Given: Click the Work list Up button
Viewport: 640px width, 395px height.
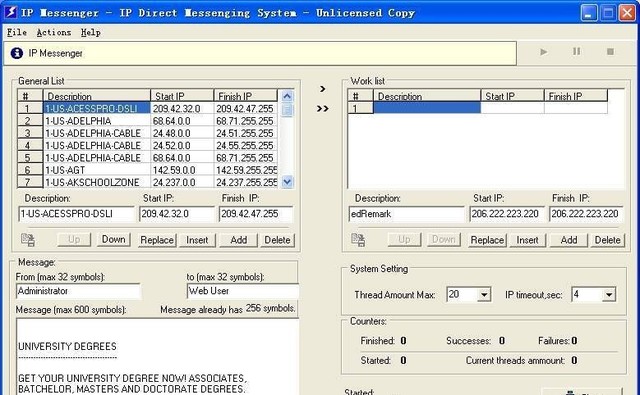Looking at the screenshot, I should (x=404, y=240).
